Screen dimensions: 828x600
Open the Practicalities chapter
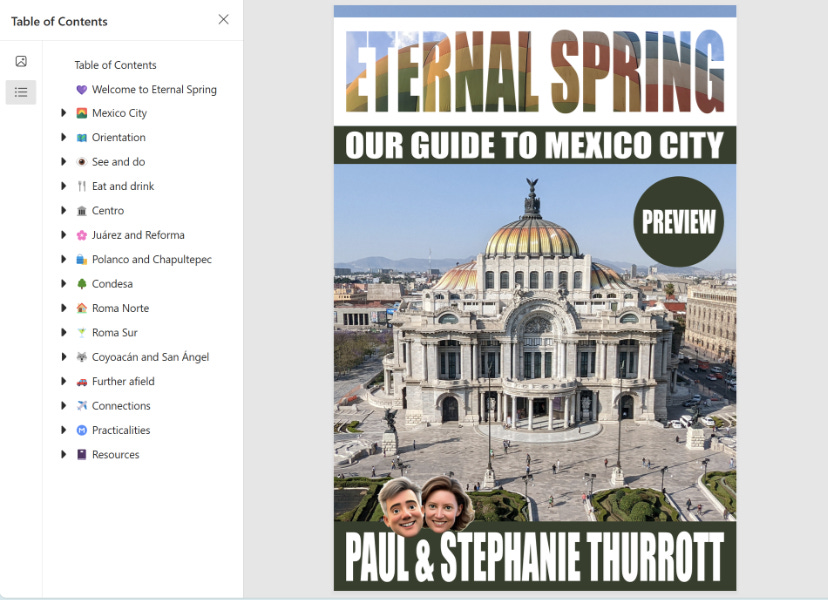click(x=121, y=430)
